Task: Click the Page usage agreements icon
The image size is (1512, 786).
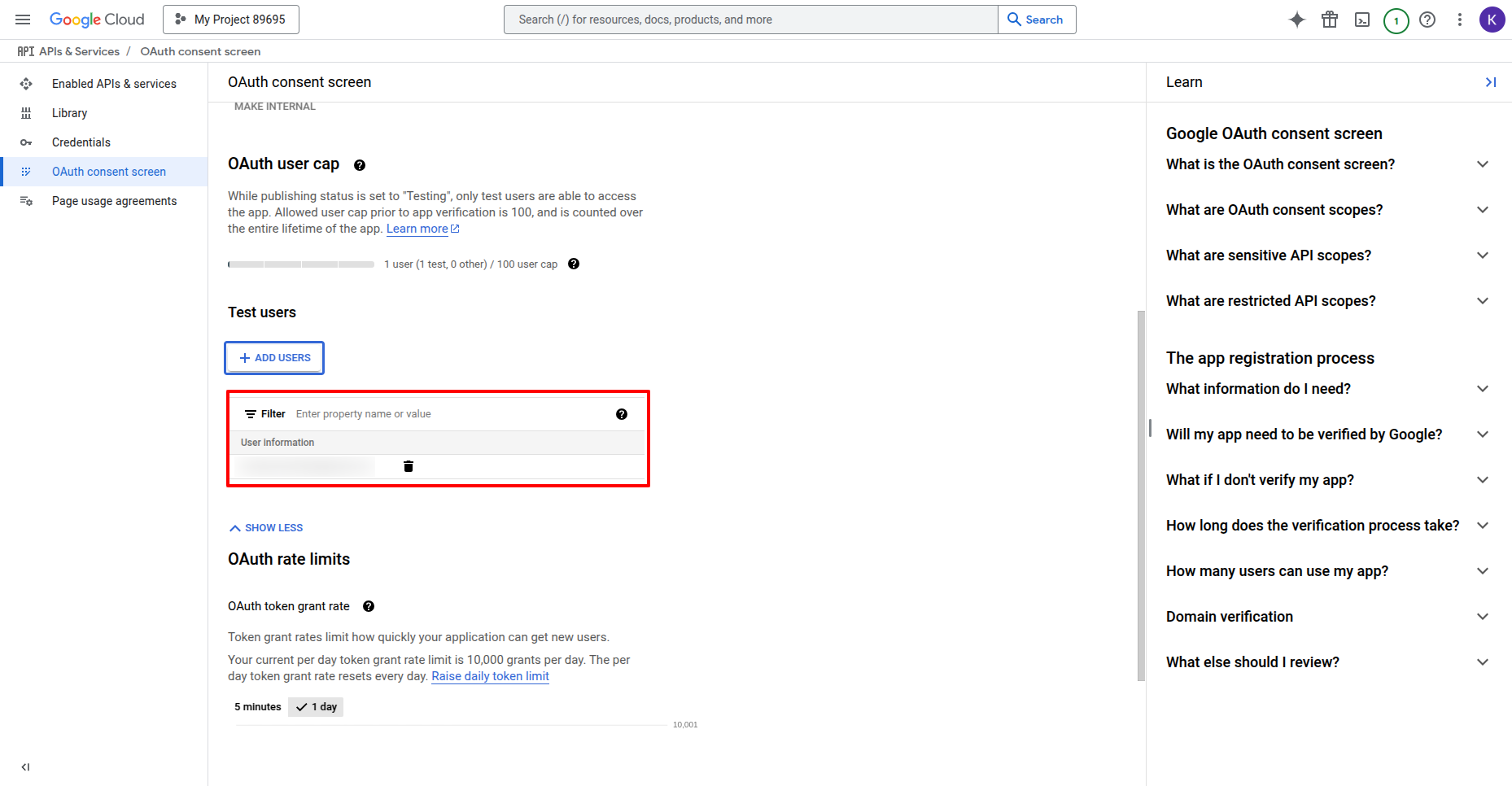Action: tap(26, 201)
